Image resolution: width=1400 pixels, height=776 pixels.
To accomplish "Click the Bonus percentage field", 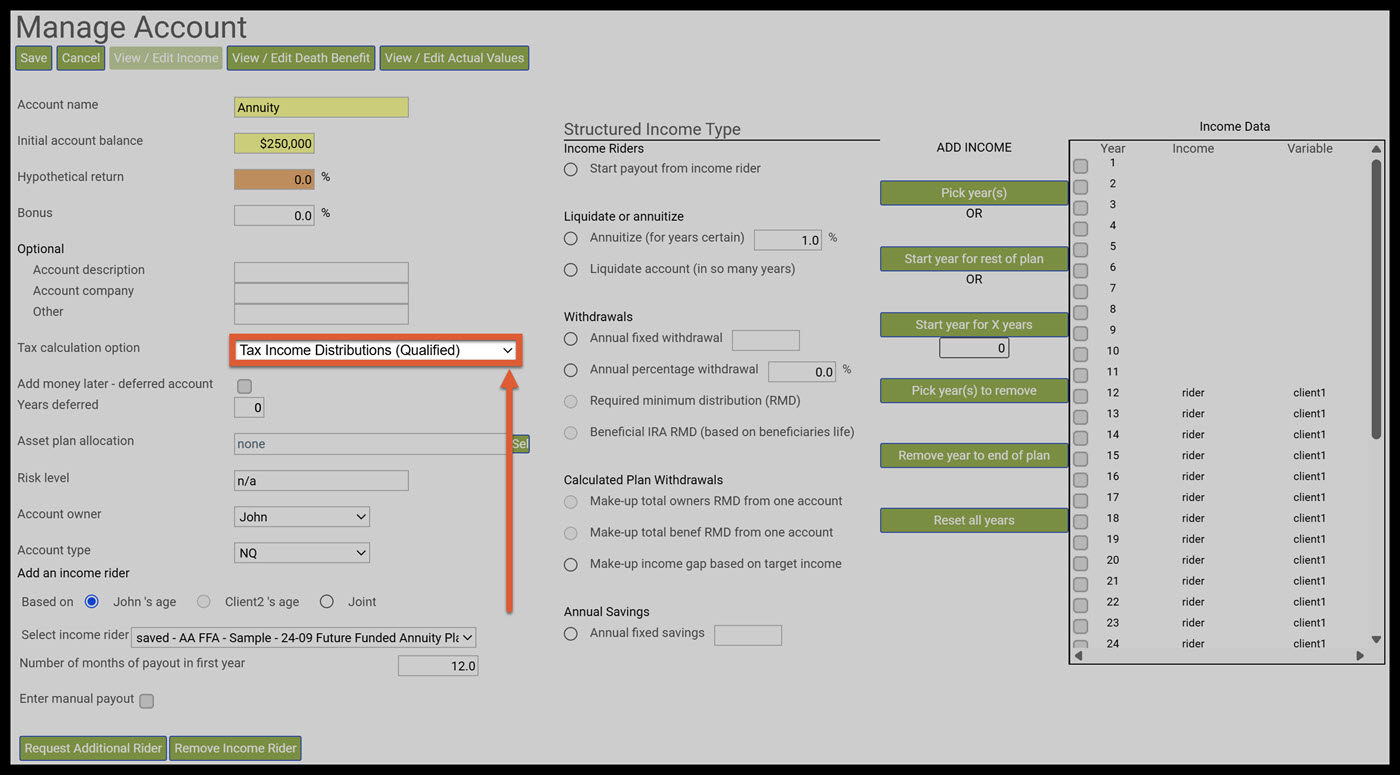I will coord(274,215).
